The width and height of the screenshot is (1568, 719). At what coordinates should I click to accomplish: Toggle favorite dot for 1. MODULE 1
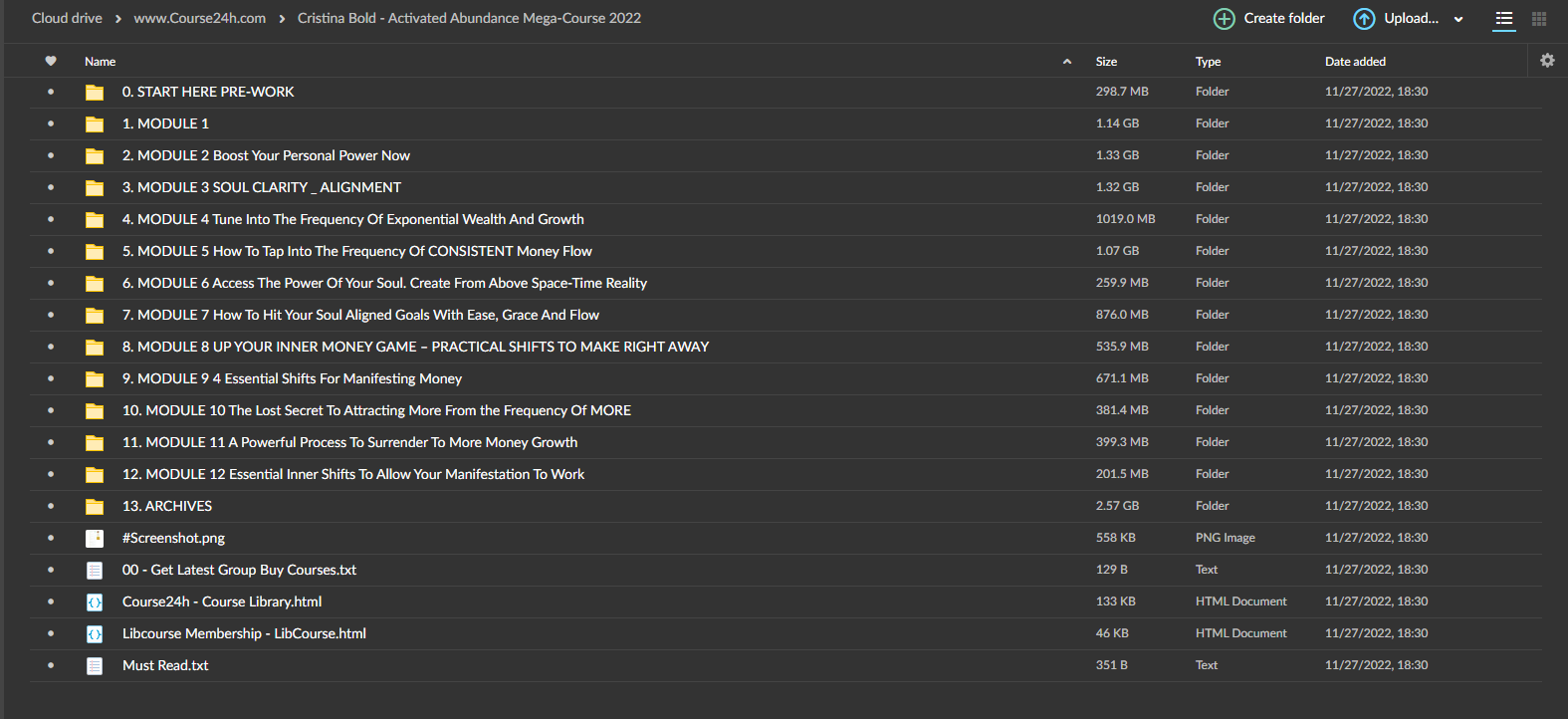[51, 123]
